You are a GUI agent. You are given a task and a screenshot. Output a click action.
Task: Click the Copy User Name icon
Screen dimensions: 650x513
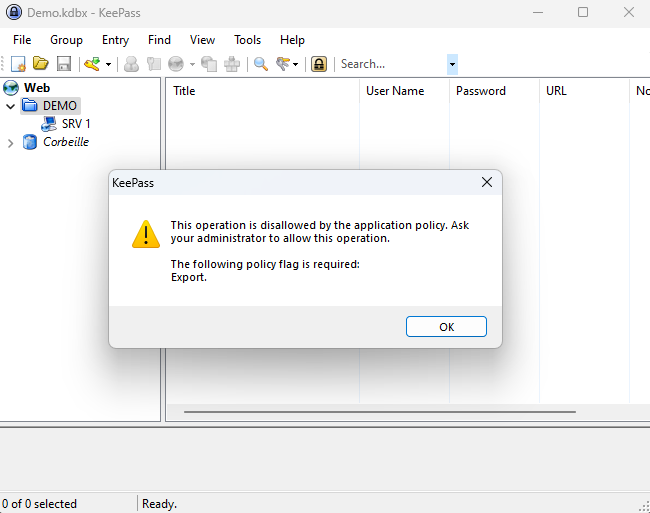[131, 64]
